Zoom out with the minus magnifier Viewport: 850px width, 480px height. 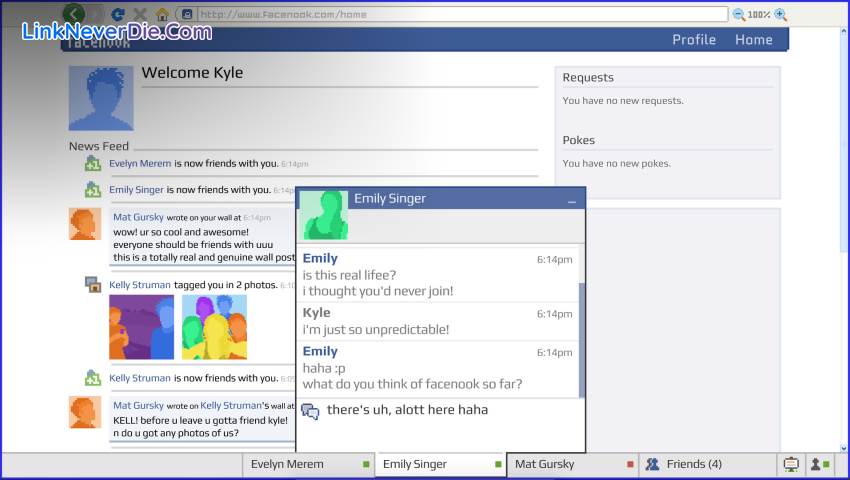739,15
